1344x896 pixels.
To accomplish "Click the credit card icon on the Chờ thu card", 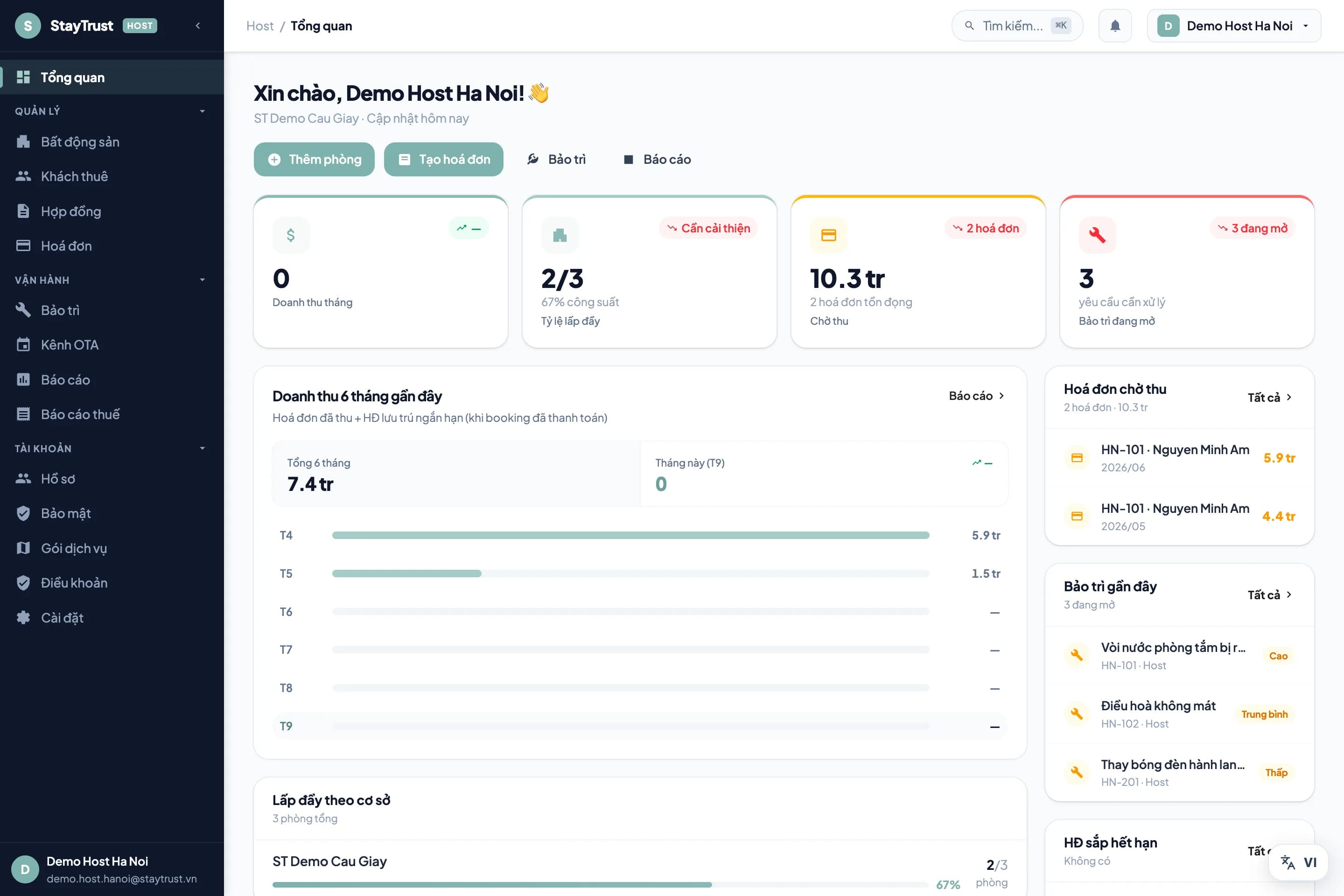I will pyautogui.click(x=829, y=235).
